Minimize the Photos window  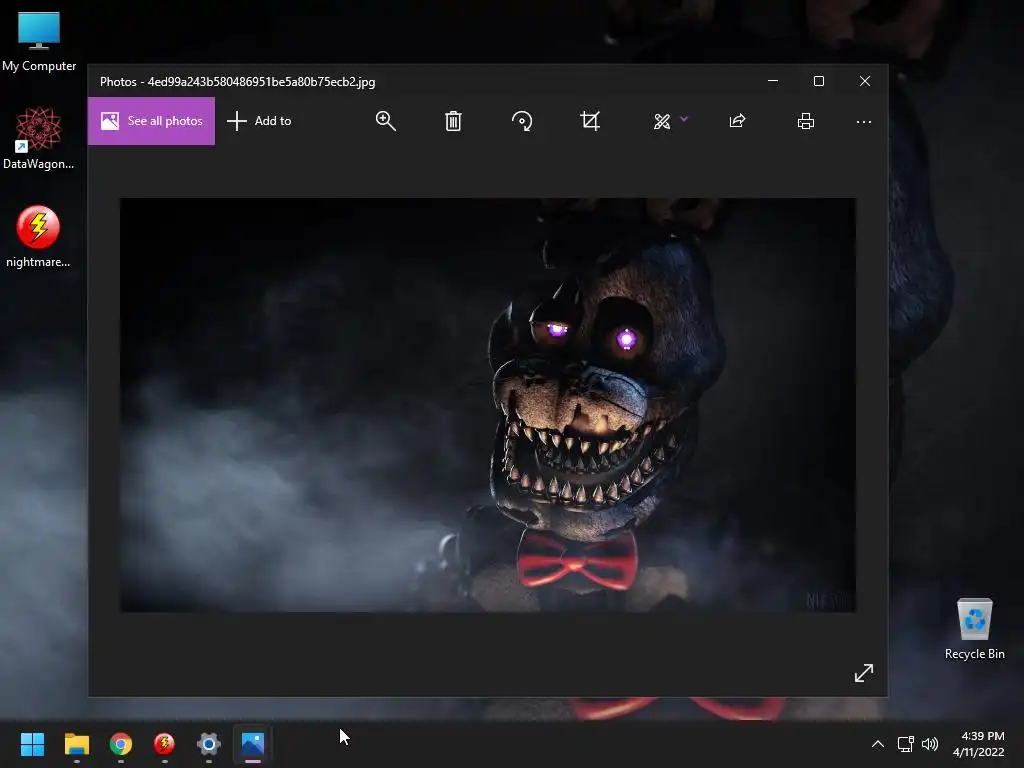tap(773, 81)
